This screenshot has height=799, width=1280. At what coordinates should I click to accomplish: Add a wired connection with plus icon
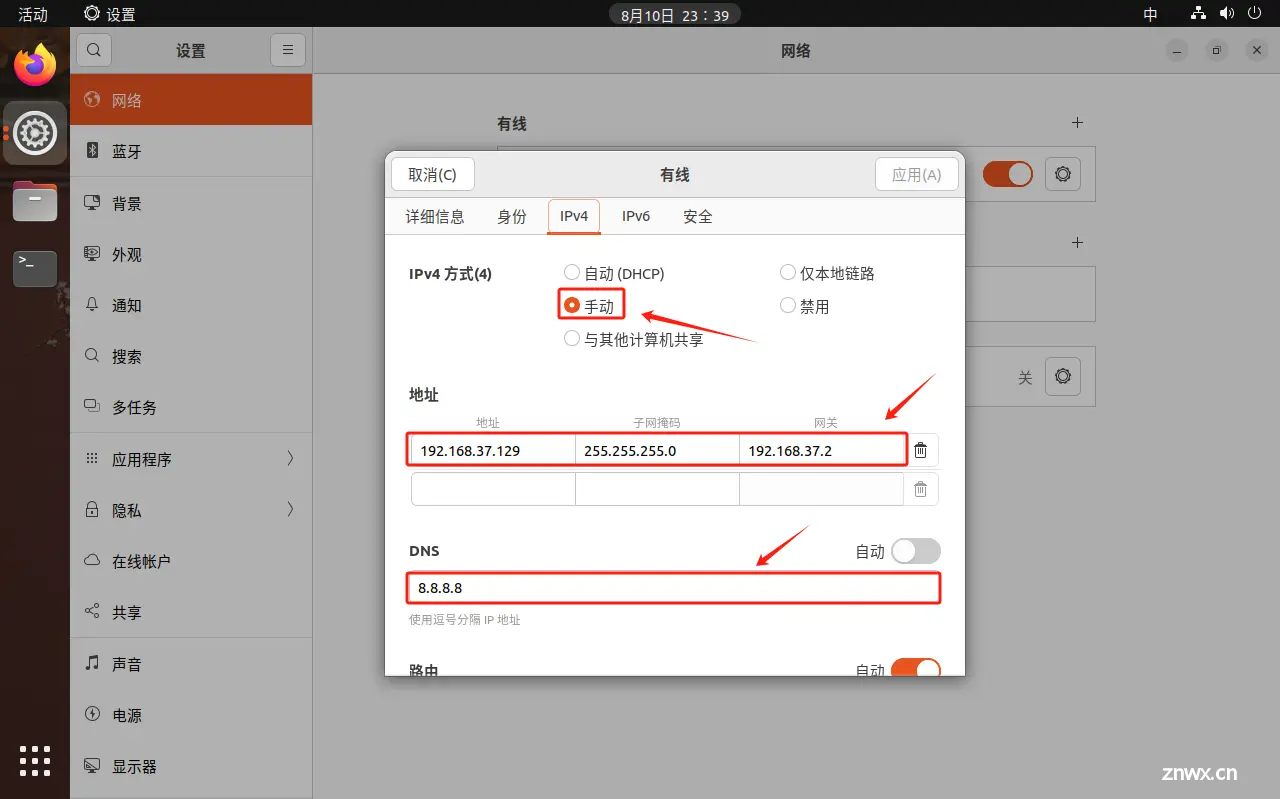pyautogui.click(x=1077, y=122)
